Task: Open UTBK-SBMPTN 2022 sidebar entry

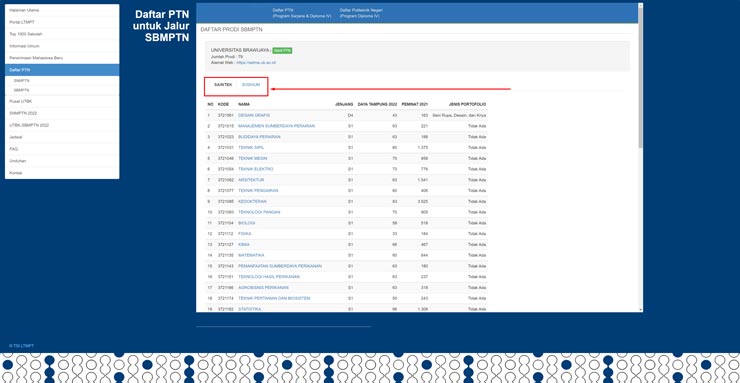Action: coord(62,125)
